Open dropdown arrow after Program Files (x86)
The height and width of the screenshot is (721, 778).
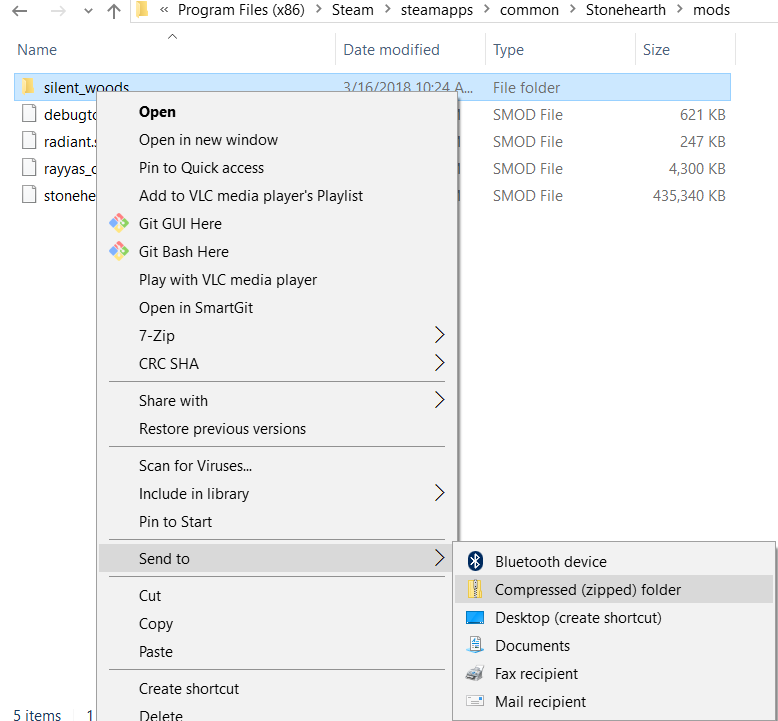[319, 10]
